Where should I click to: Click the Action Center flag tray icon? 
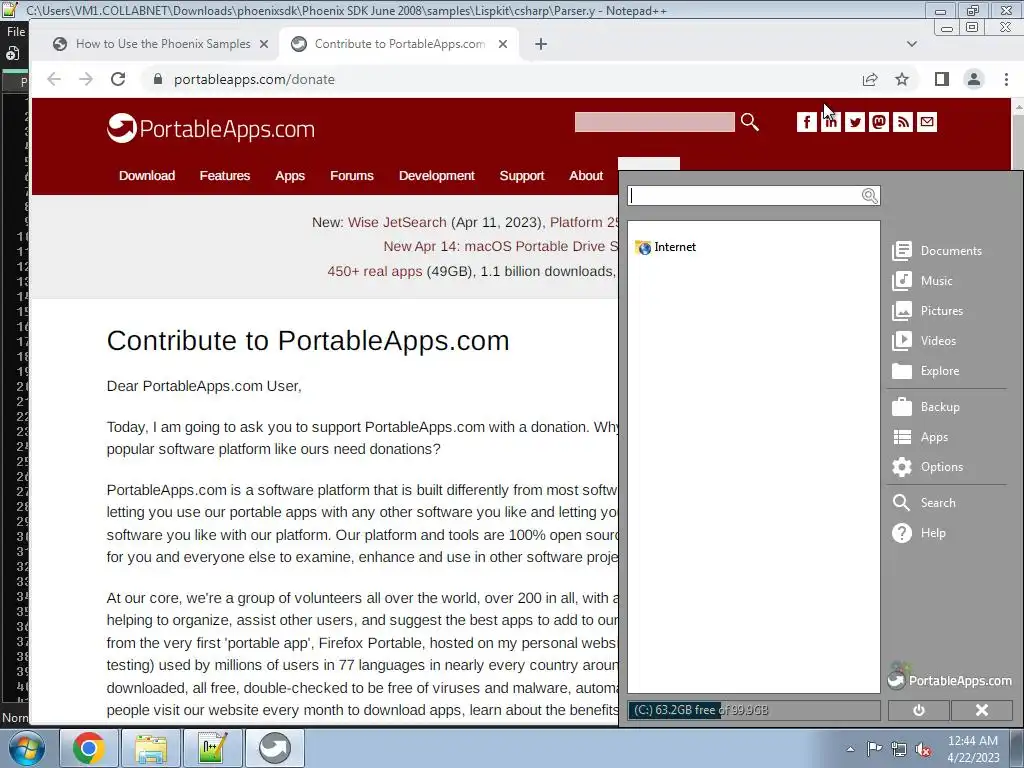[x=874, y=749]
